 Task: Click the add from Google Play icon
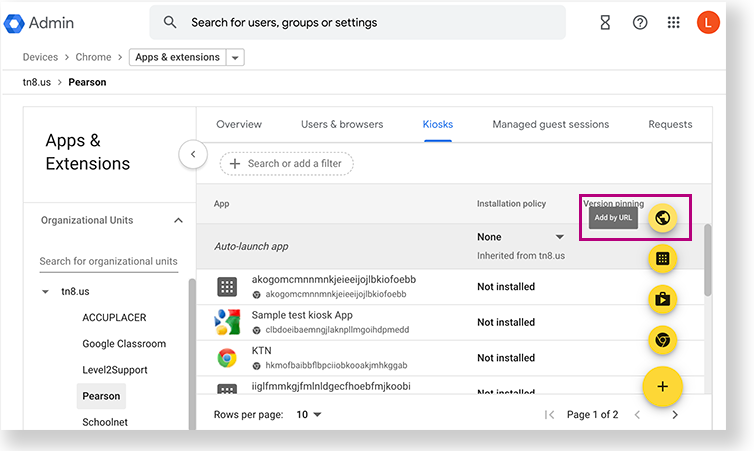pyautogui.click(x=662, y=299)
